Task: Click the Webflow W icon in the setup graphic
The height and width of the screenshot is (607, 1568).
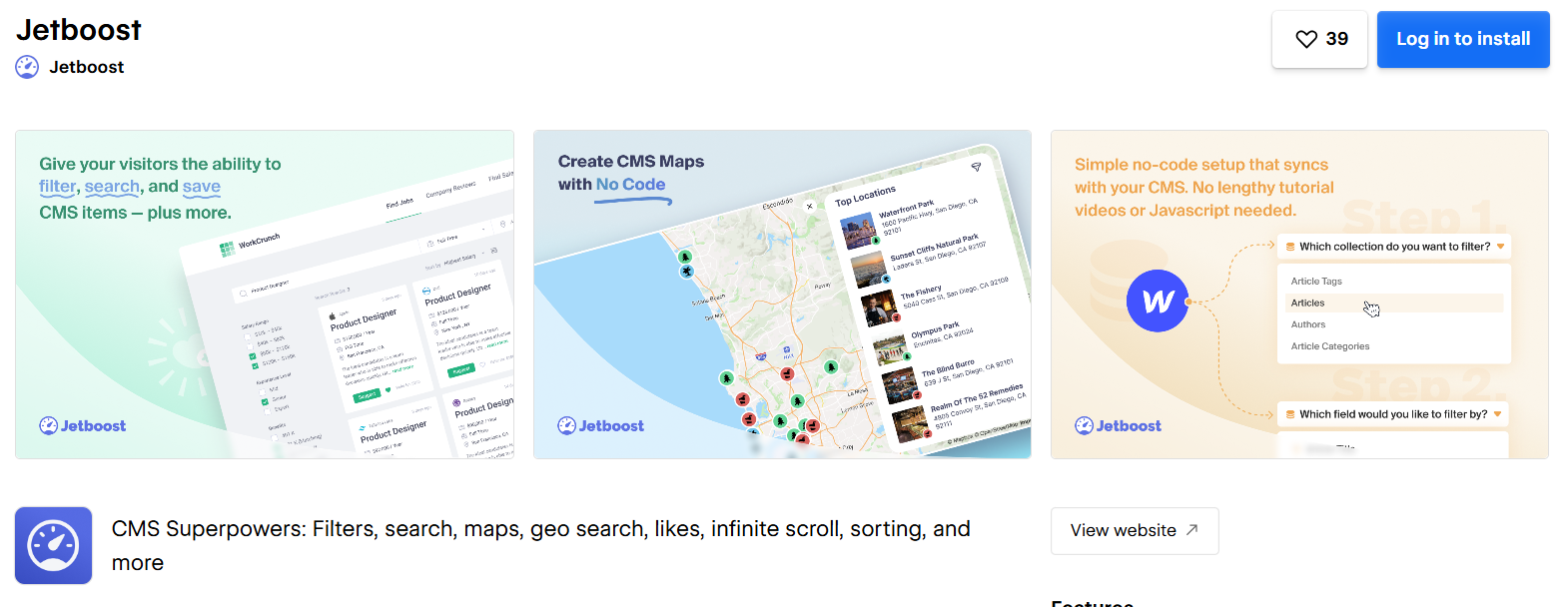Action: (x=1157, y=301)
